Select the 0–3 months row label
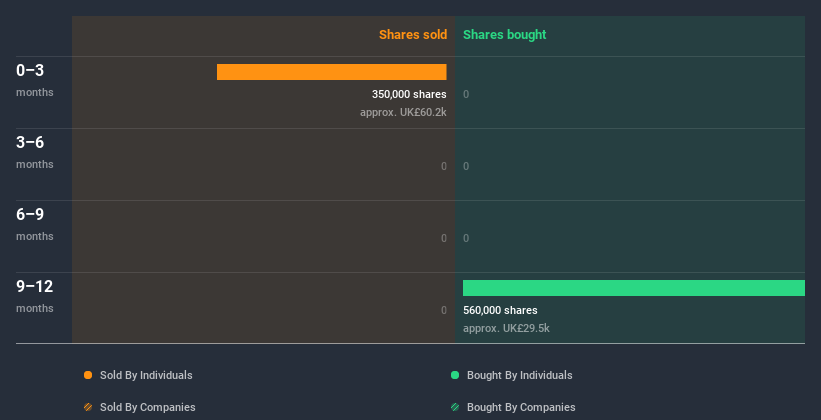 (x=35, y=80)
